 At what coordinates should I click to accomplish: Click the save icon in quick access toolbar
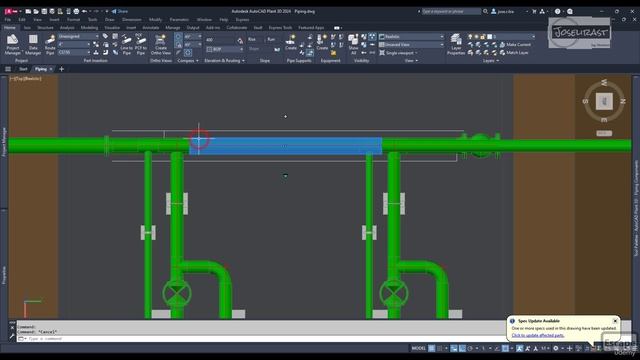(44, 11)
